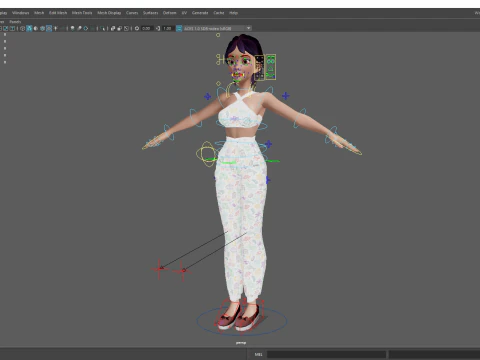This screenshot has height=360, width=480.
Task: Open the Mesh menu
Action: (39, 13)
